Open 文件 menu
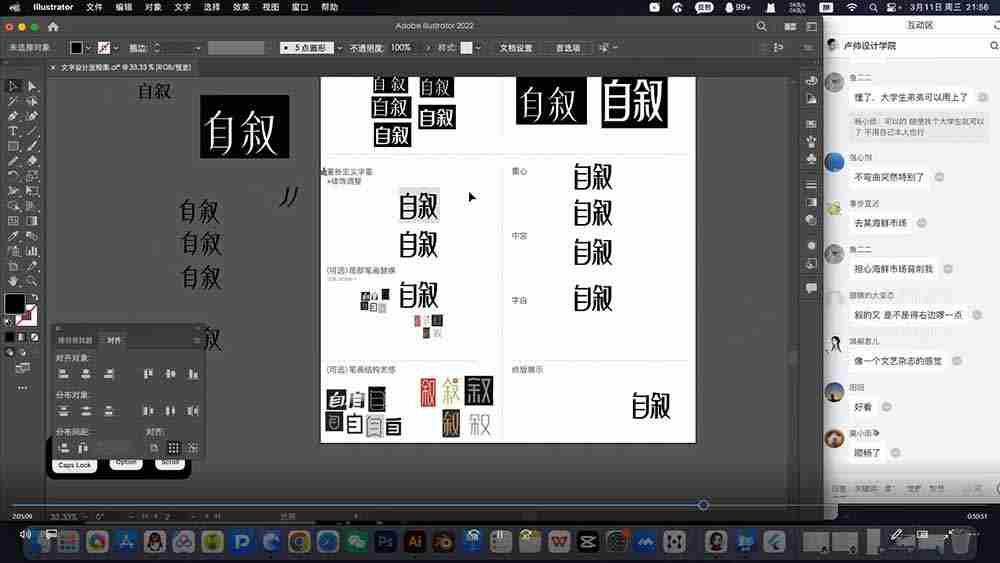 point(94,7)
